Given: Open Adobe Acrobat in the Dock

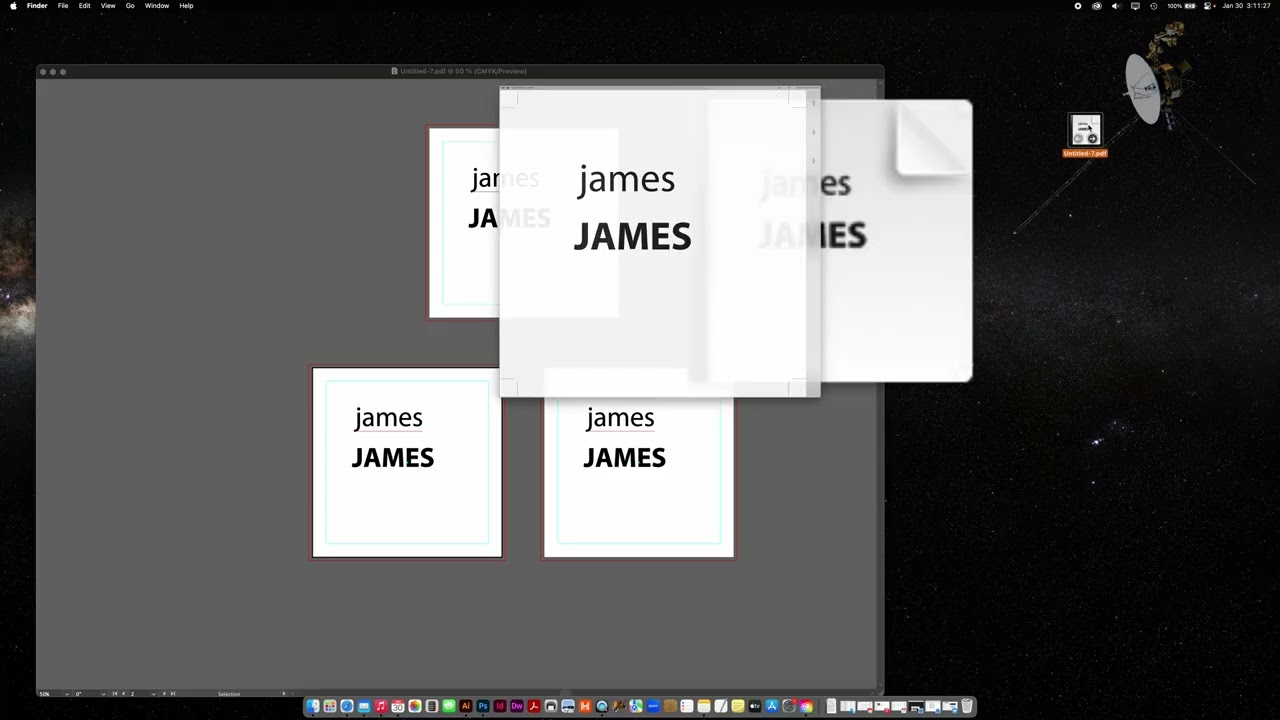Looking at the screenshot, I should point(534,707).
